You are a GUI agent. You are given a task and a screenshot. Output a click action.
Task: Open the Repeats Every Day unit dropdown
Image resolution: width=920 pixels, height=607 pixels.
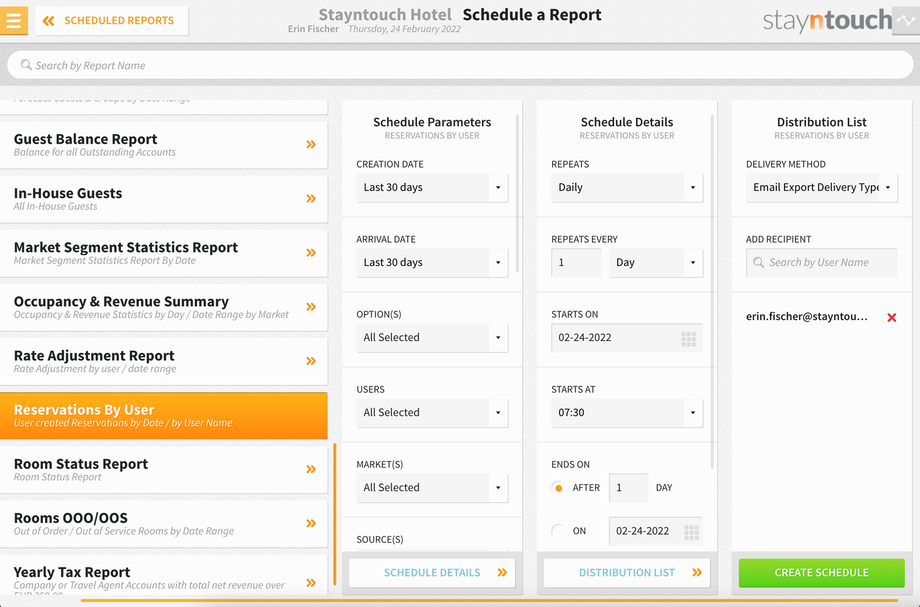click(656, 263)
